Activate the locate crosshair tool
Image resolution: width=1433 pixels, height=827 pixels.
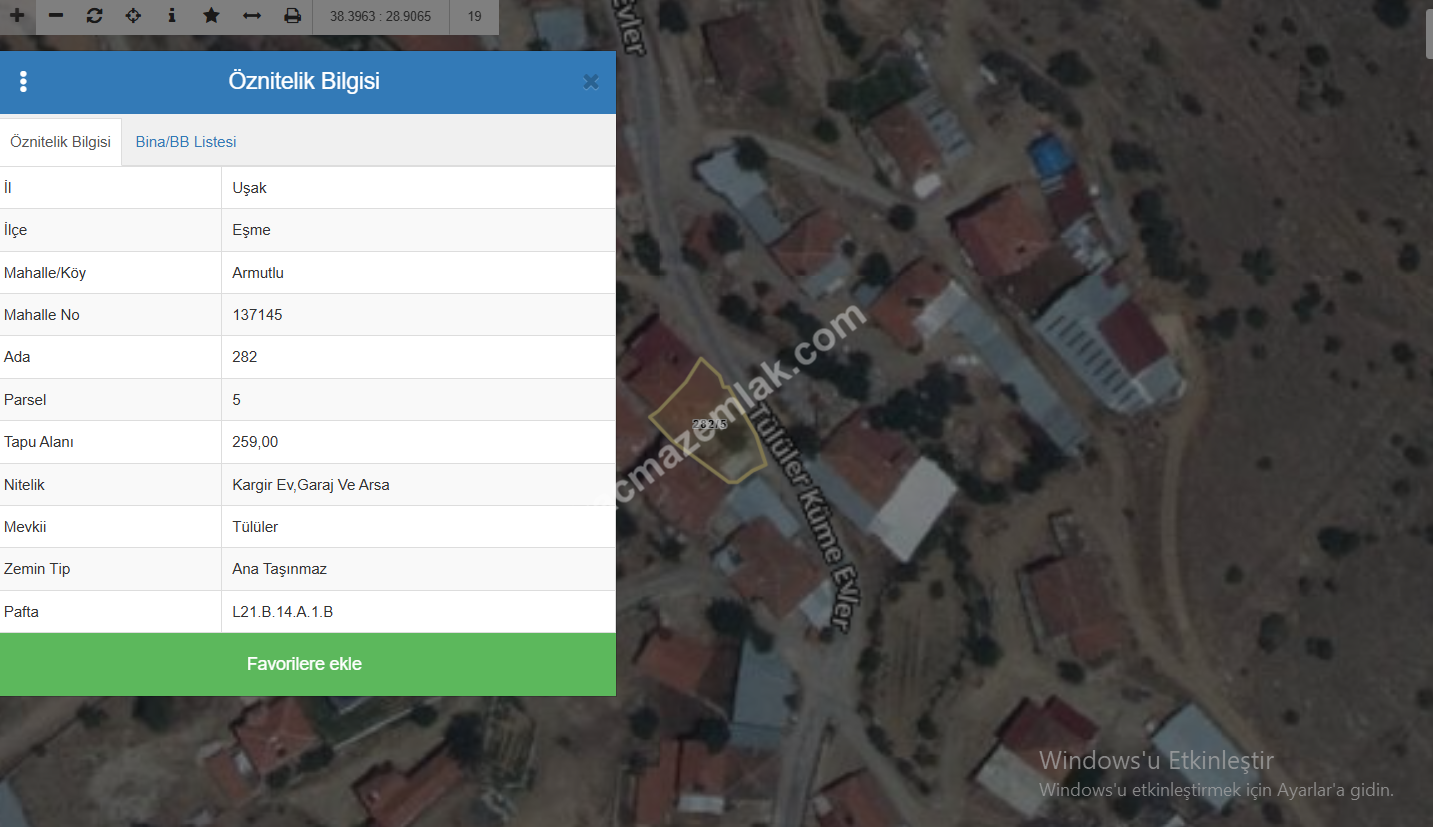point(133,16)
